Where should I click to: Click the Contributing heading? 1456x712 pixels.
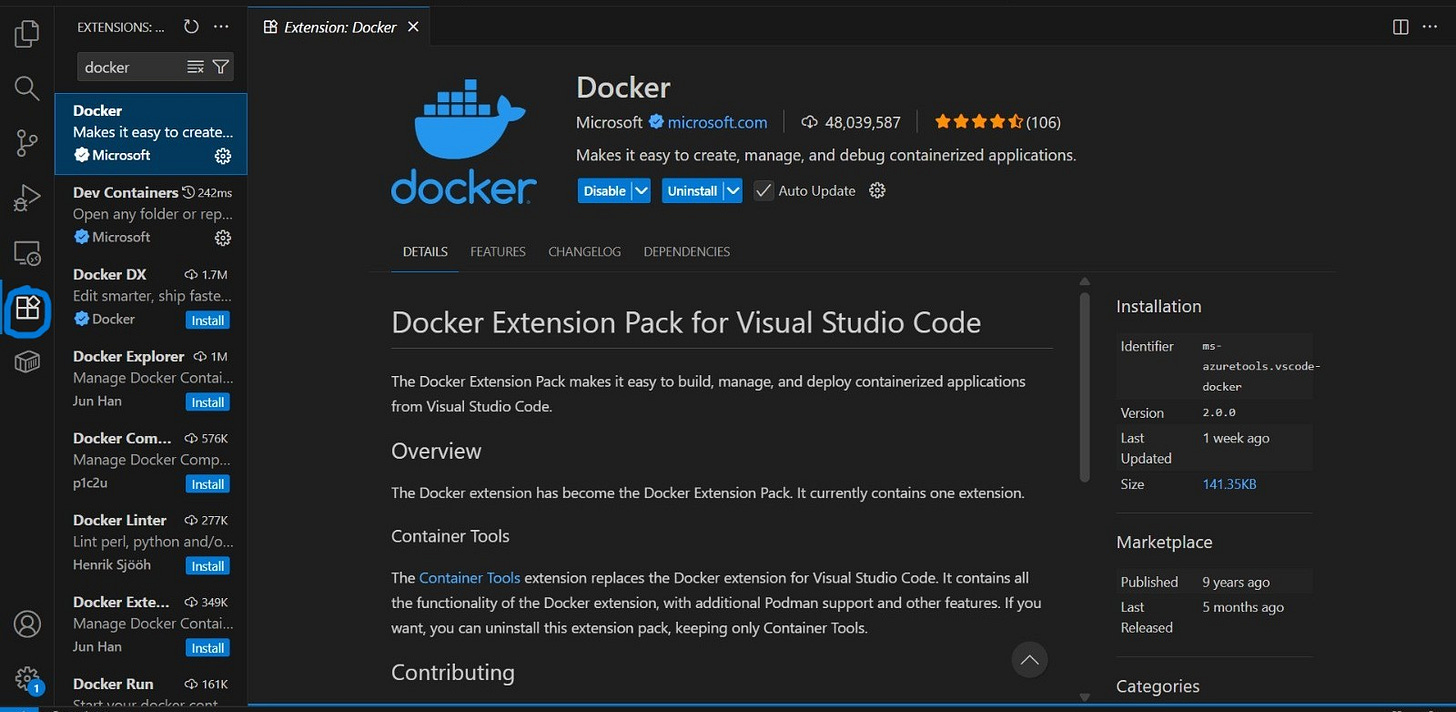click(453, 673)
